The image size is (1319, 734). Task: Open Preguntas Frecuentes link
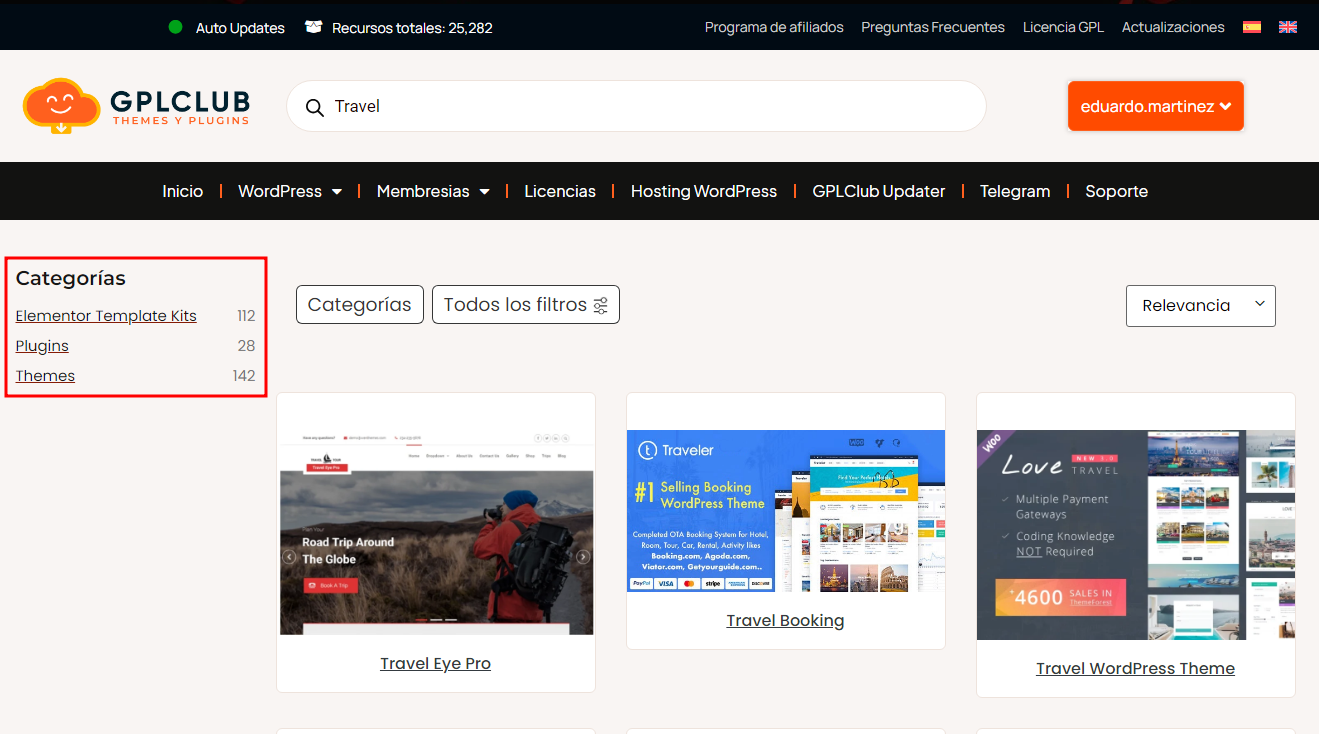933,27
